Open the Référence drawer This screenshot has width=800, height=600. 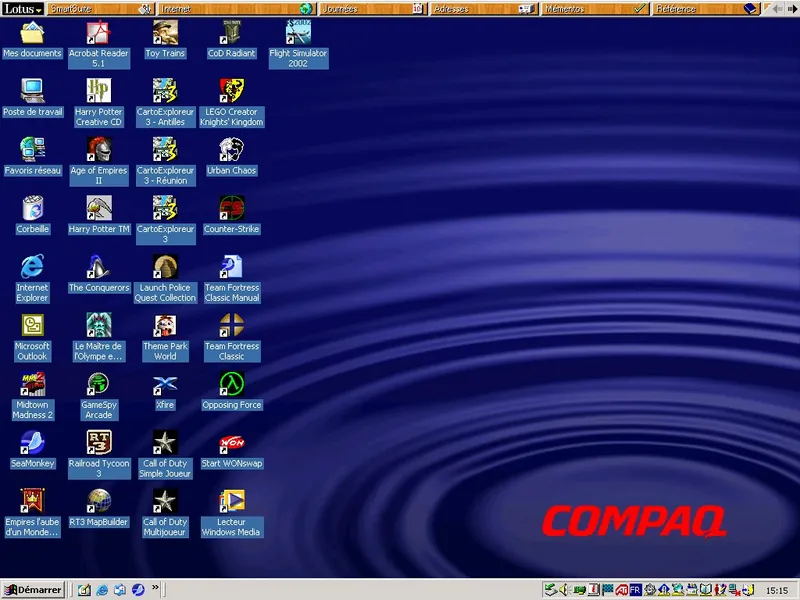[706, 9]
